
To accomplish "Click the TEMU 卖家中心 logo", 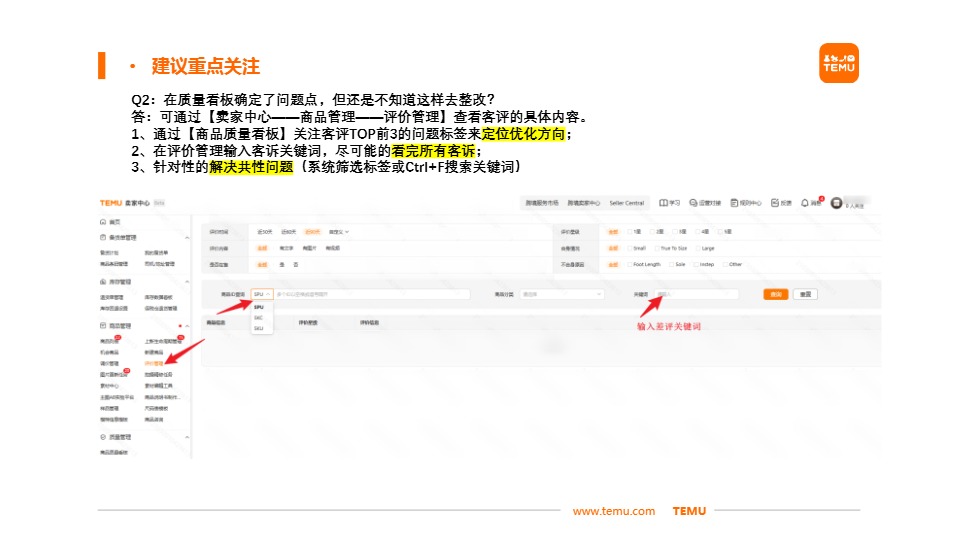I will [x=125, y=203].
